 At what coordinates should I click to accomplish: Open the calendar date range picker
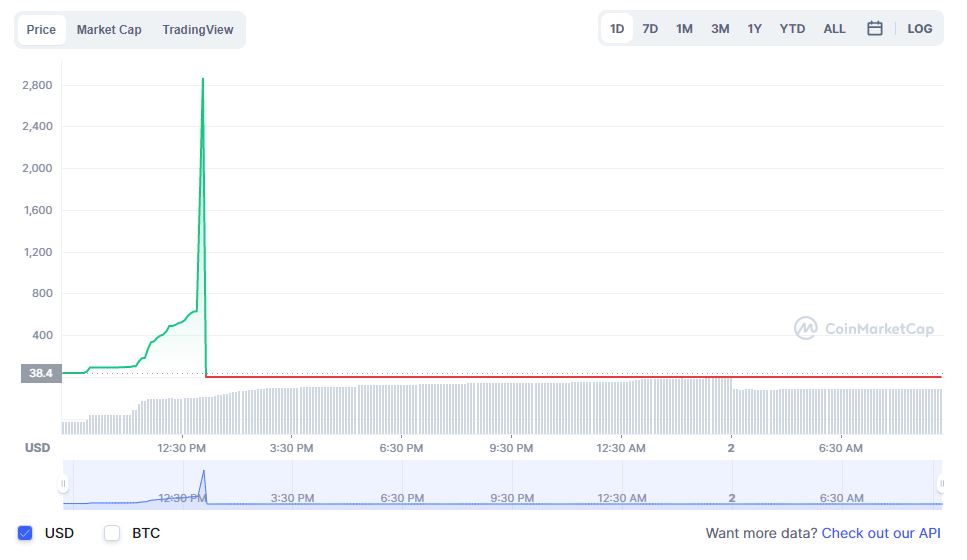click(874, 29)
